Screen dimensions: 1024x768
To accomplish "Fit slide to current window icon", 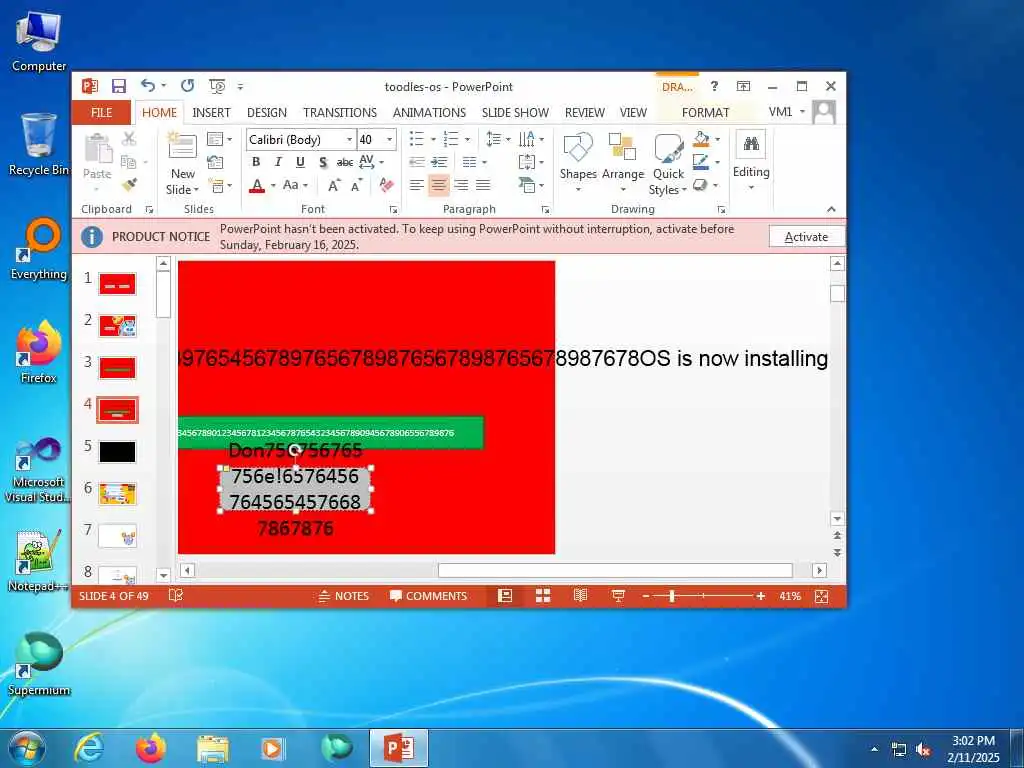I will click(822, 596).
